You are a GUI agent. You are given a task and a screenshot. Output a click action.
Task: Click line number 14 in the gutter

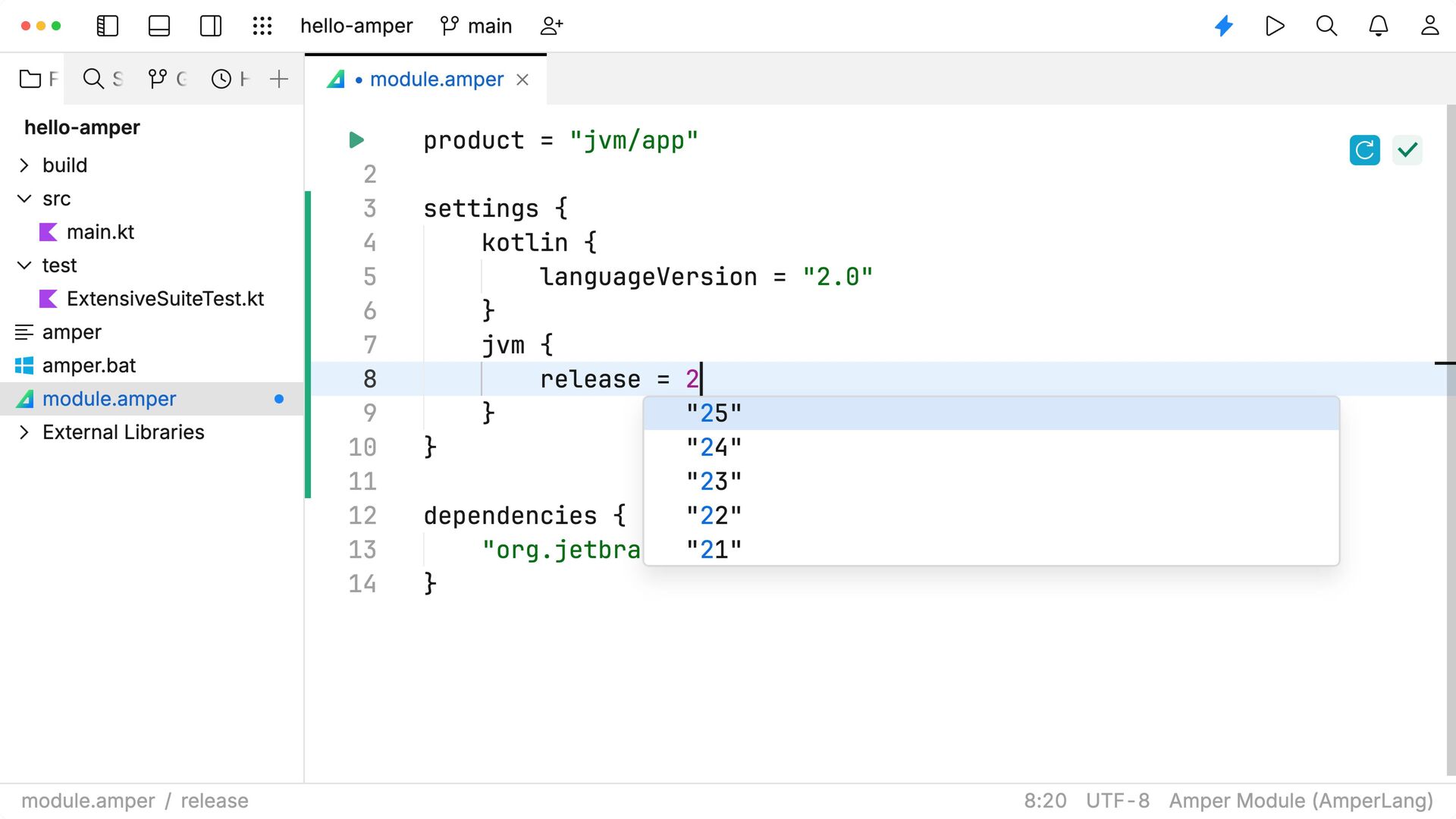point(362,584)
